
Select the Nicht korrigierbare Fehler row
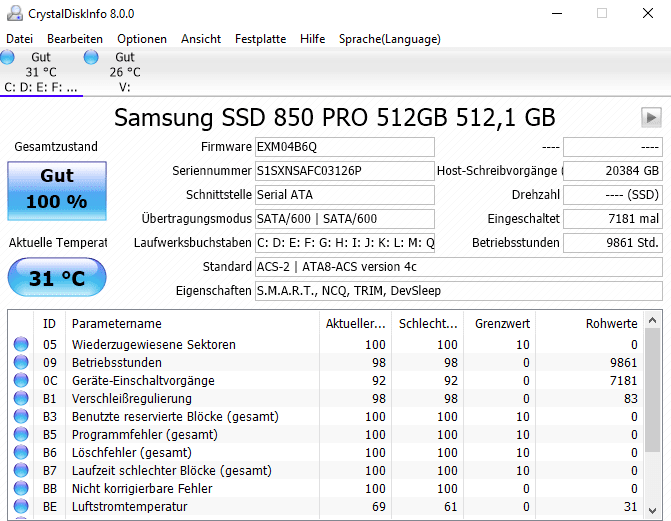coord(326,488)
